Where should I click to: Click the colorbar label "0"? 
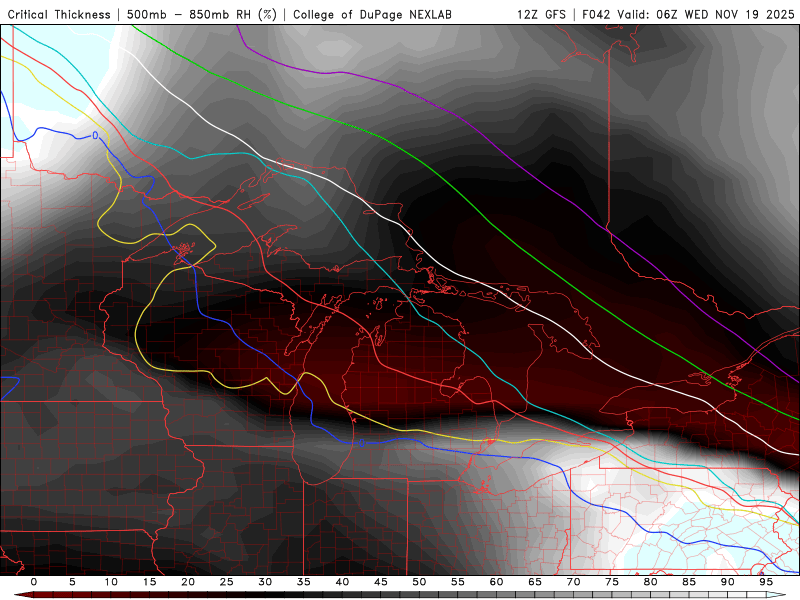(x=34, y=582)
